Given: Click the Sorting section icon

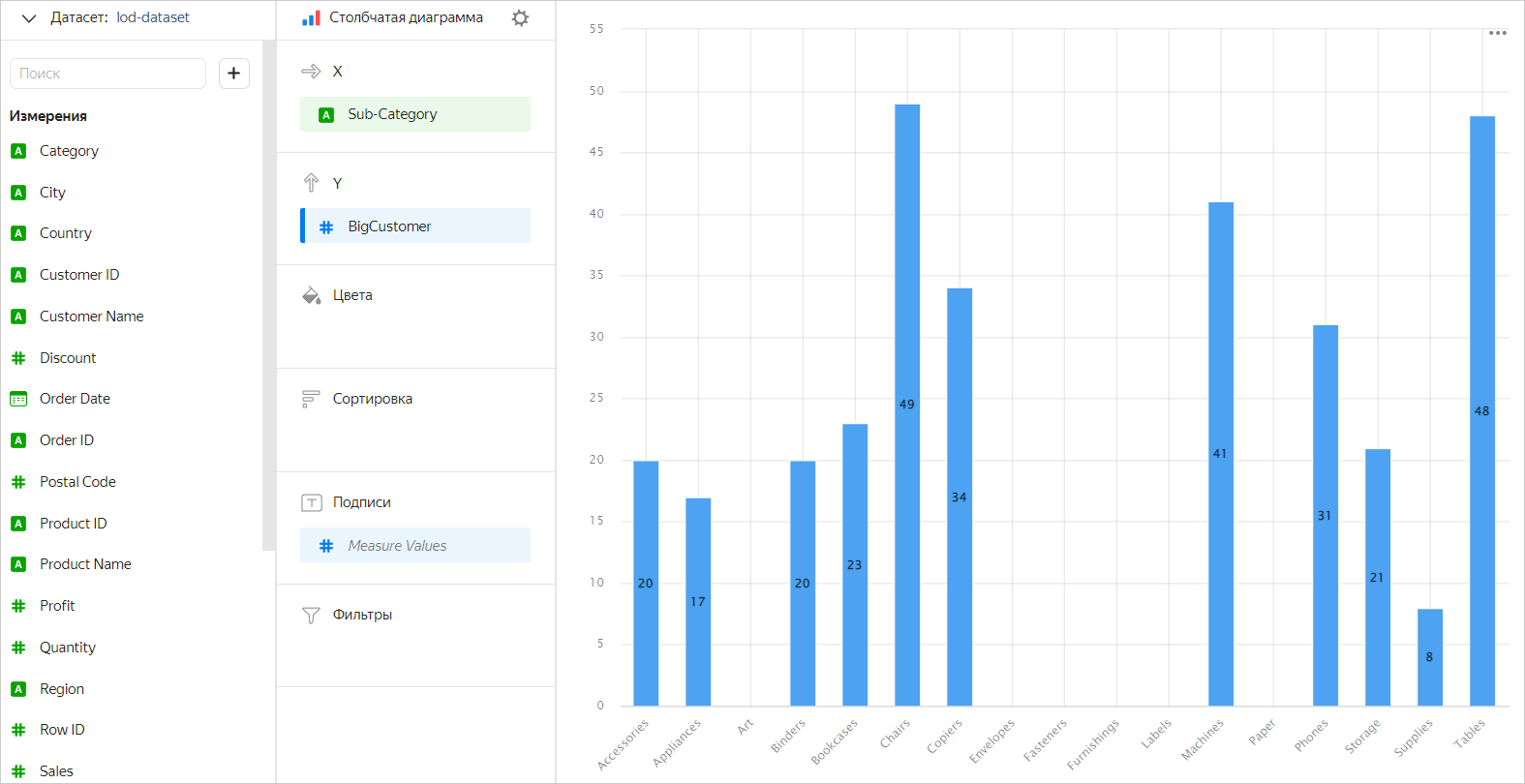Looking at the screenshot, I should pos(311,399).
